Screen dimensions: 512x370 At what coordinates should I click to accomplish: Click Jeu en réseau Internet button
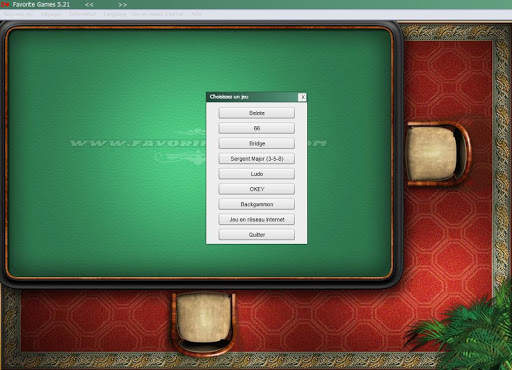257,219
